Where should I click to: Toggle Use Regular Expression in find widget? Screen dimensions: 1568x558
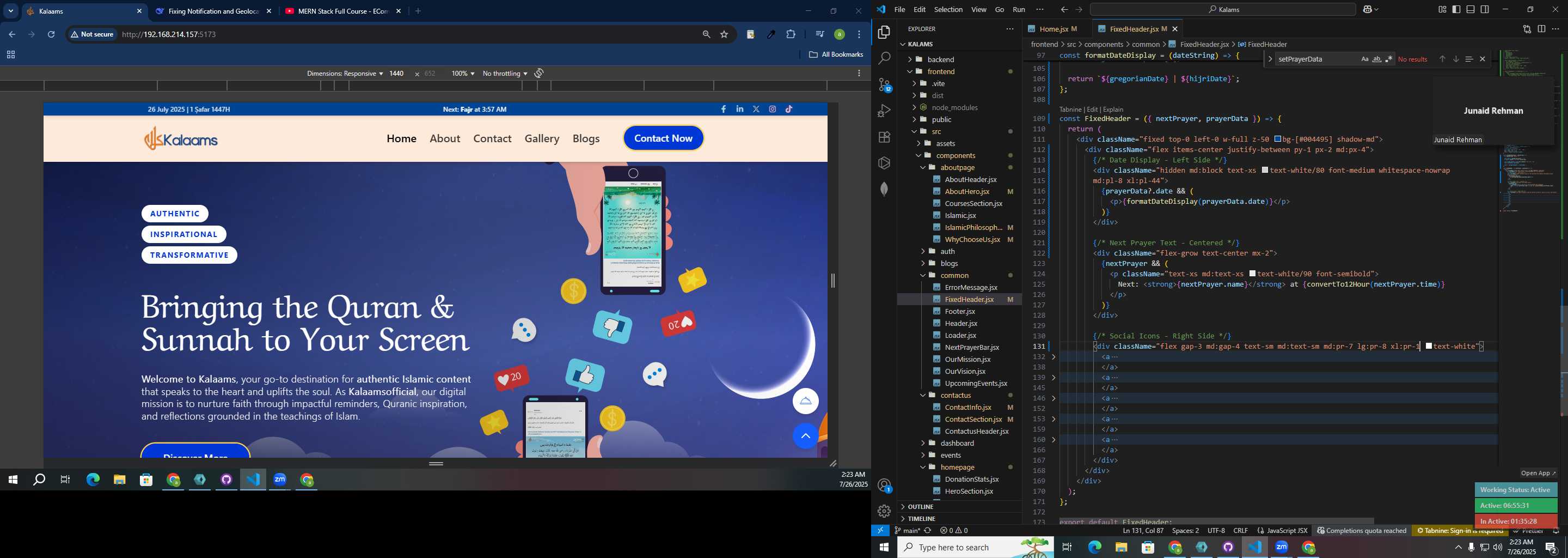pos(1388,59)
